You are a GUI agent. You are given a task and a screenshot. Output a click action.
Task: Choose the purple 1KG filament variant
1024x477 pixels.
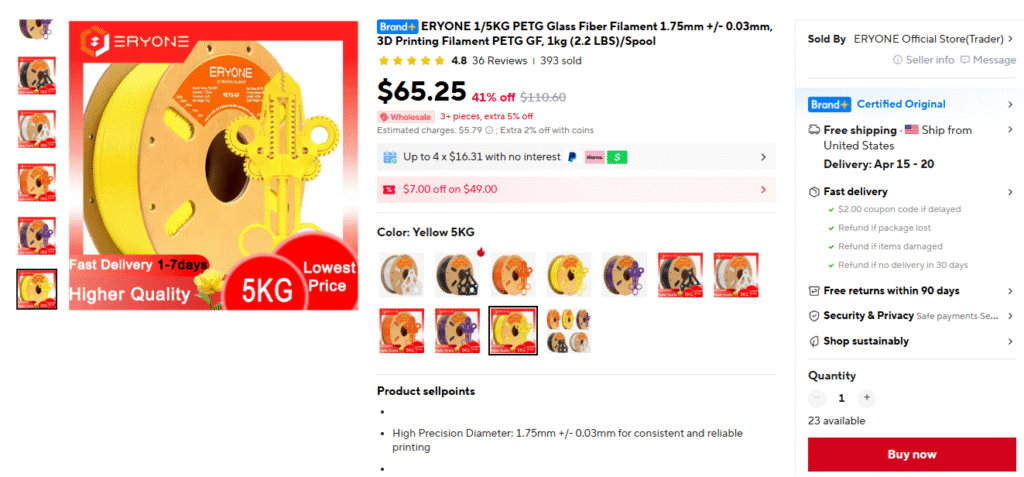624,274
